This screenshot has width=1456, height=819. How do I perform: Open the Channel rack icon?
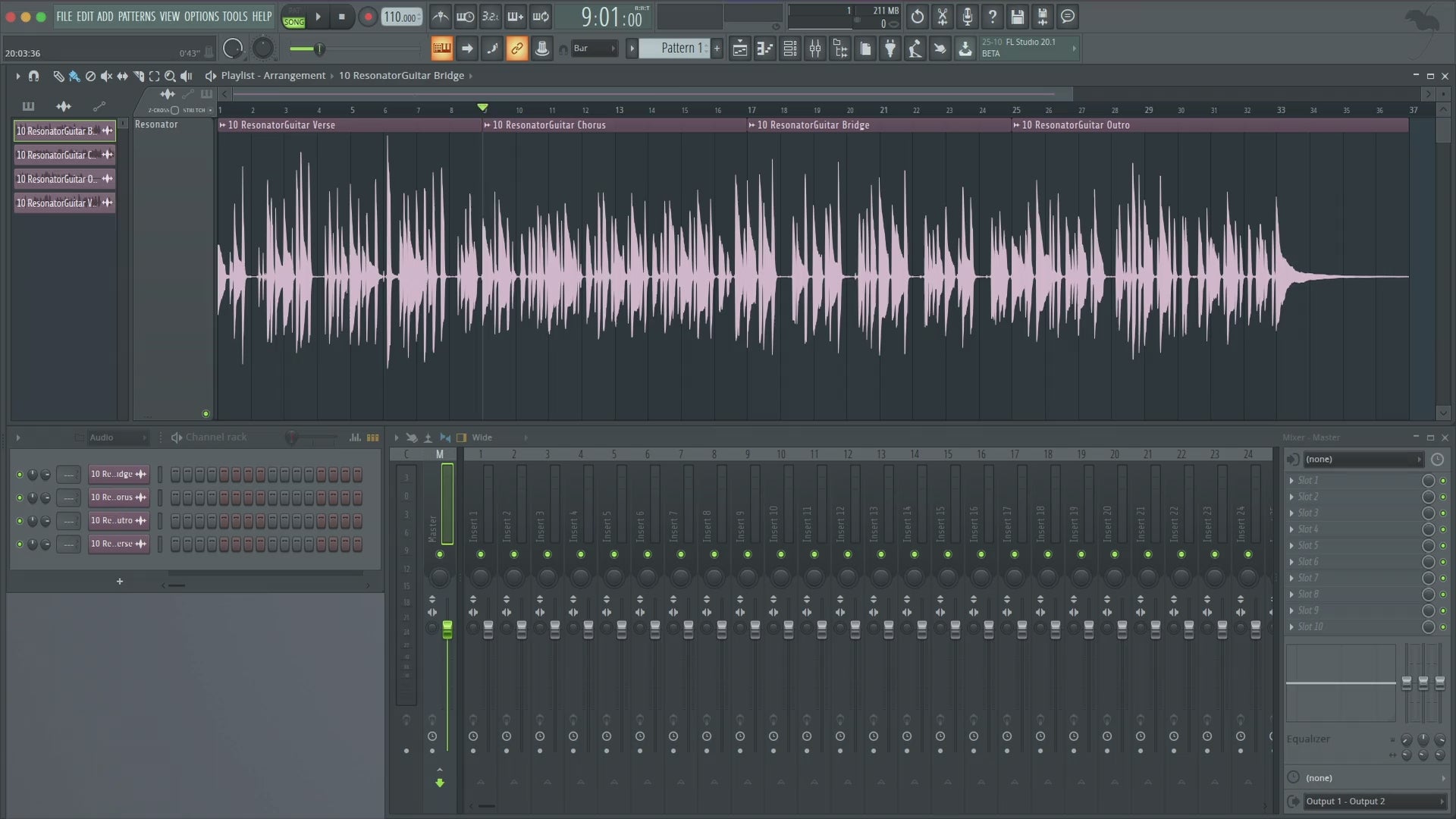coord(789,49)
